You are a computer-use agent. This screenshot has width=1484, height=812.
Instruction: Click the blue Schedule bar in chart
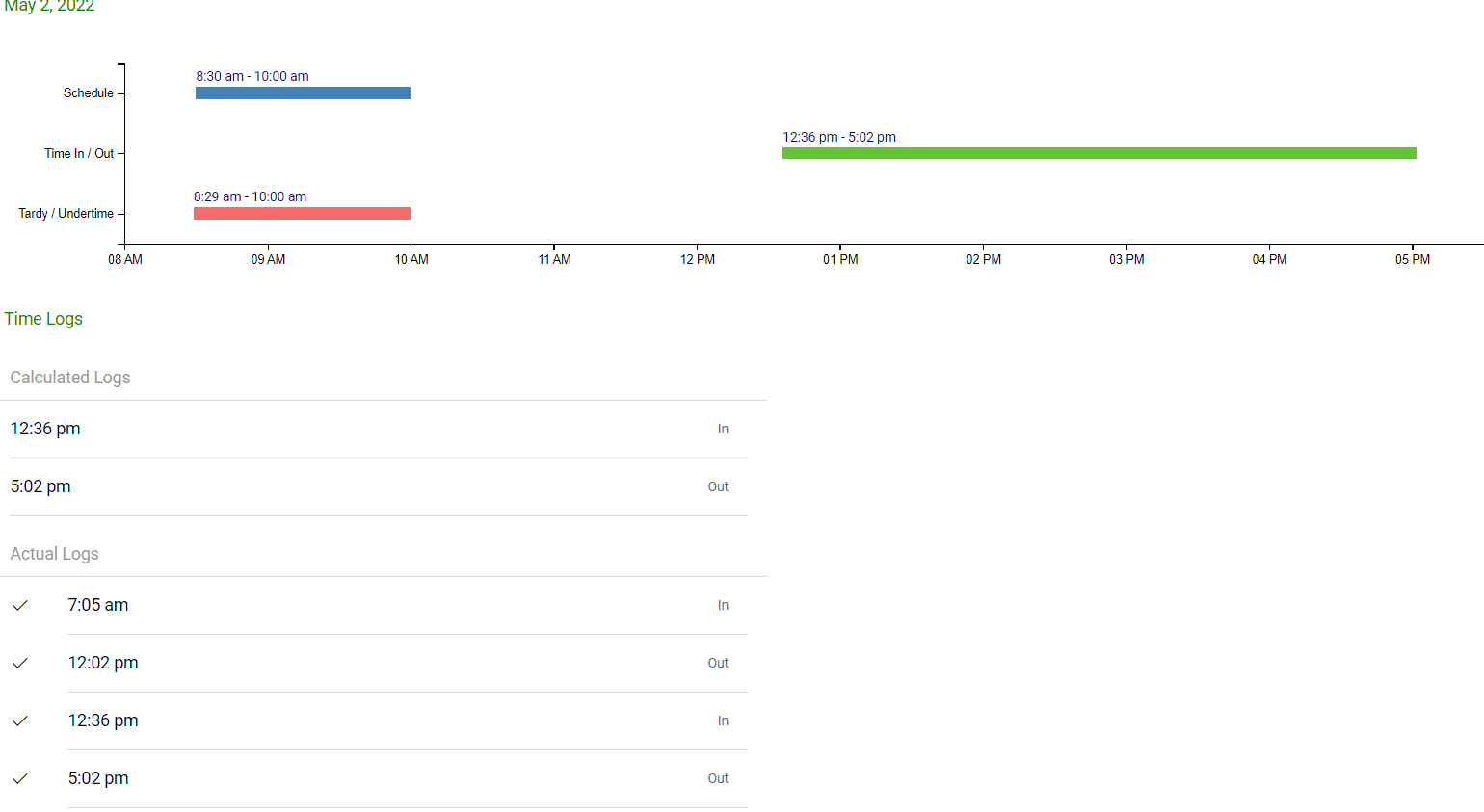(303, 93)
